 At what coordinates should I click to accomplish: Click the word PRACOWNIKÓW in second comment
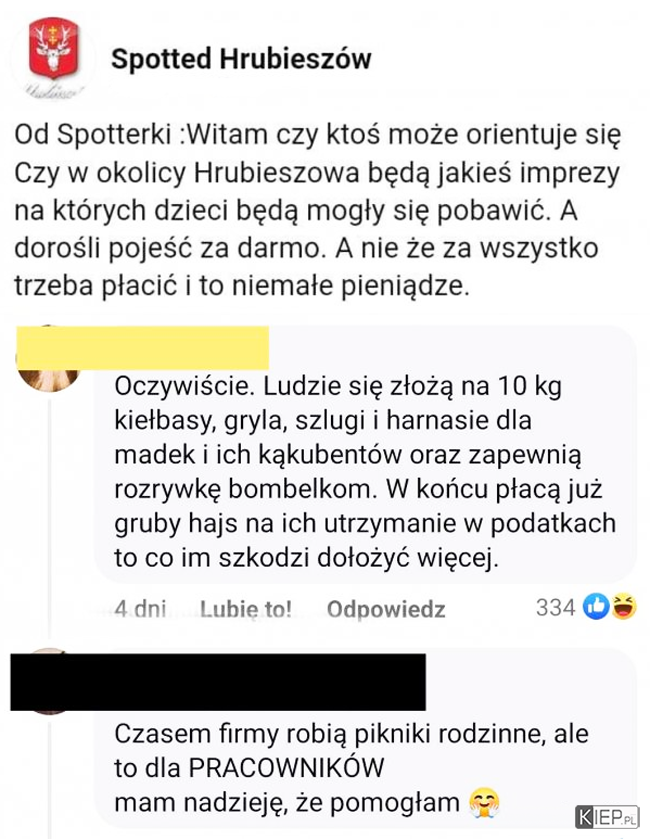tap(287, 768)
